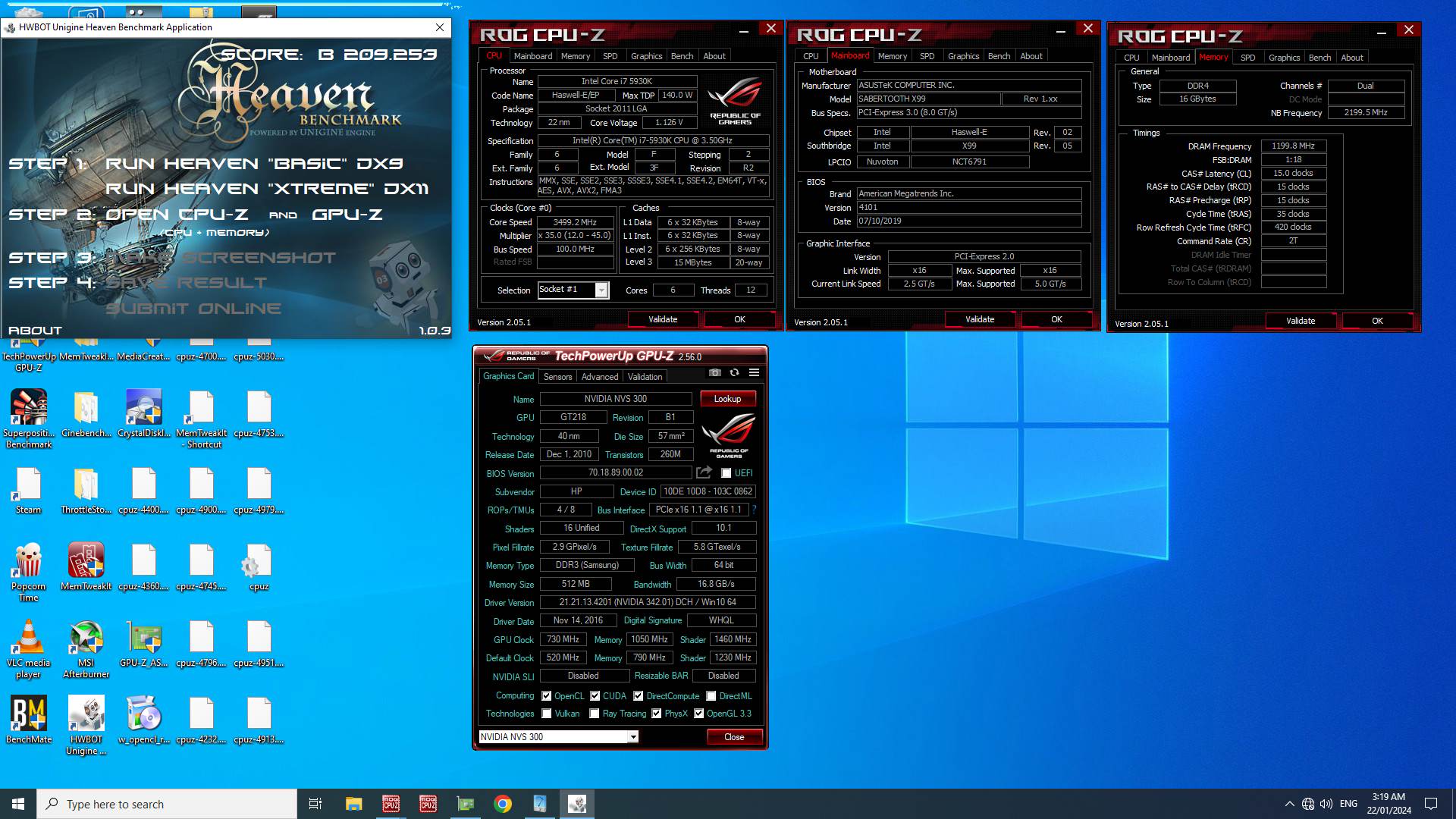Click ENG language indicator in tray
Image resolution: width=1456 pixels, height=819 pixels.
[1348, 804]
